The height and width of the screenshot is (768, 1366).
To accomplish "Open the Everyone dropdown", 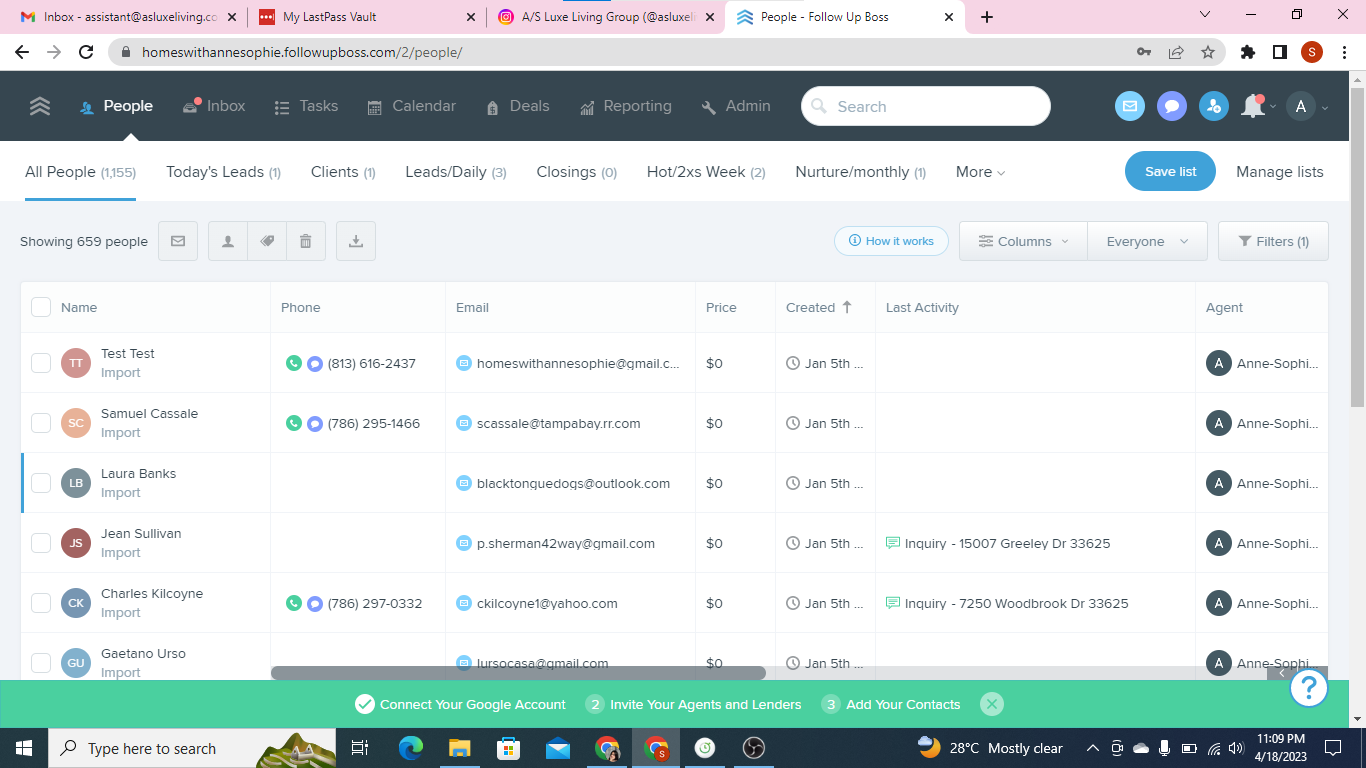I will (x=1147, y=241).
